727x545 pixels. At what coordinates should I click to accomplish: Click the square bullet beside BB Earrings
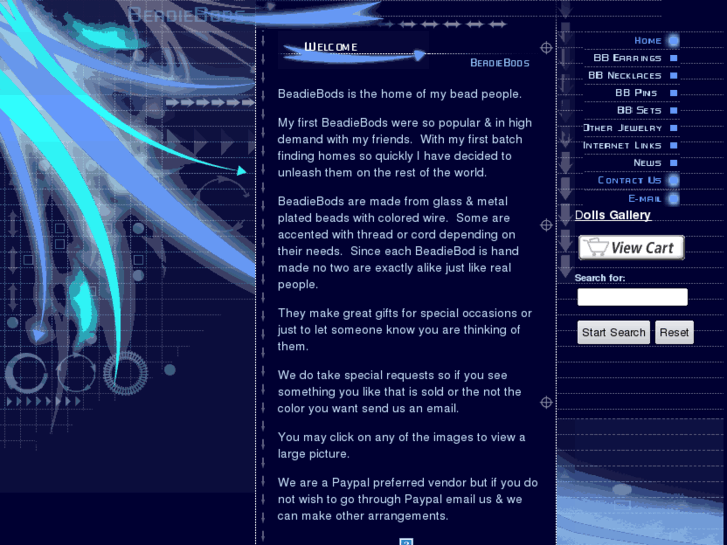click(674, 58)
